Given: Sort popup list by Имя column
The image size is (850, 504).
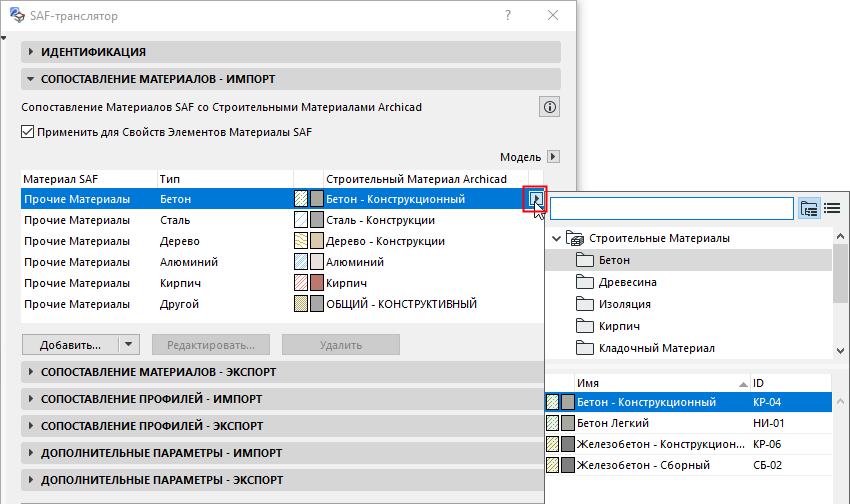Looking at the screenshot, I should click(x=662, y=383).
